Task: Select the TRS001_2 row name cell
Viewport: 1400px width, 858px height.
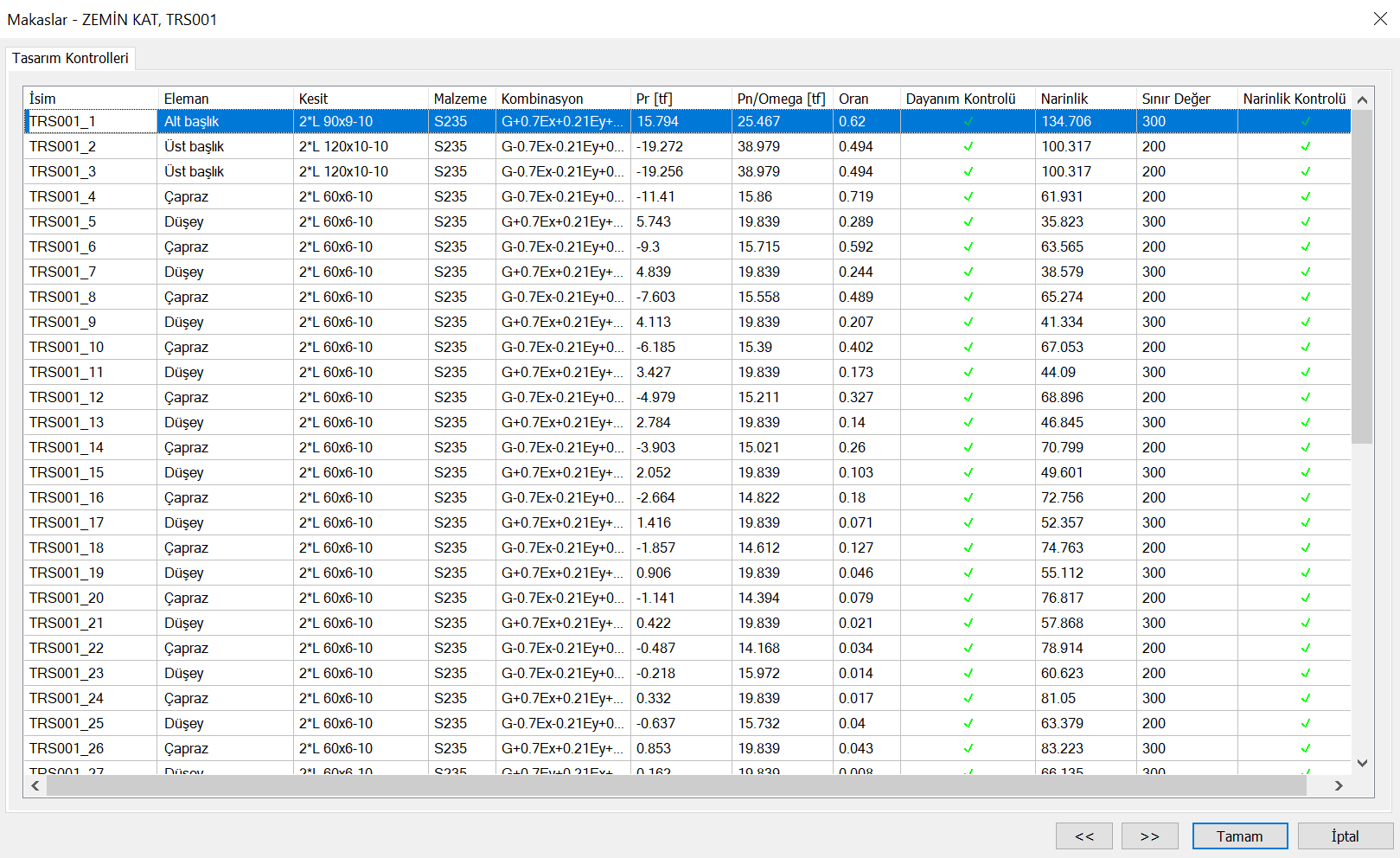Action: click(63, 147)
